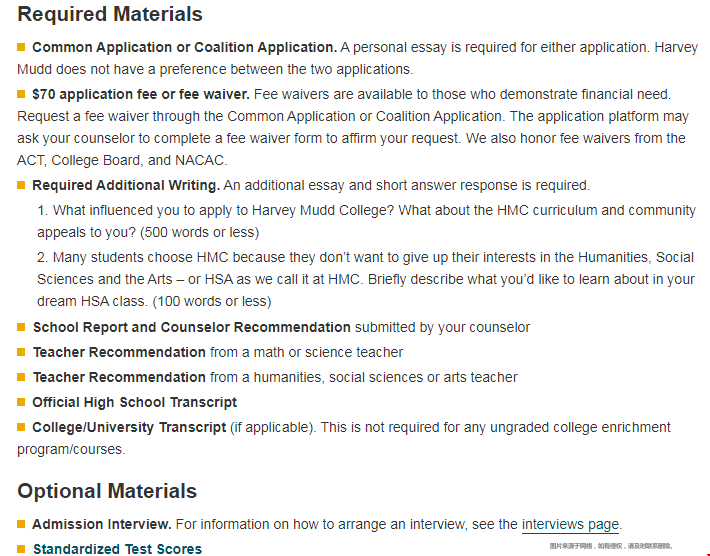
Task: Click the bold Official High School Transcript text
Action: [135, 402]
